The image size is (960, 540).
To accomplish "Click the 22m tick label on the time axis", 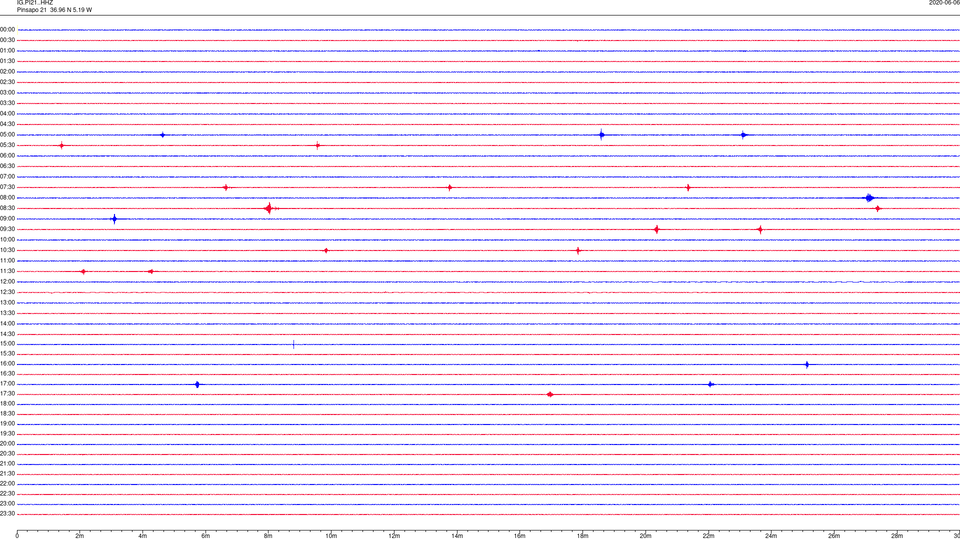I will [x=708, y=536].
